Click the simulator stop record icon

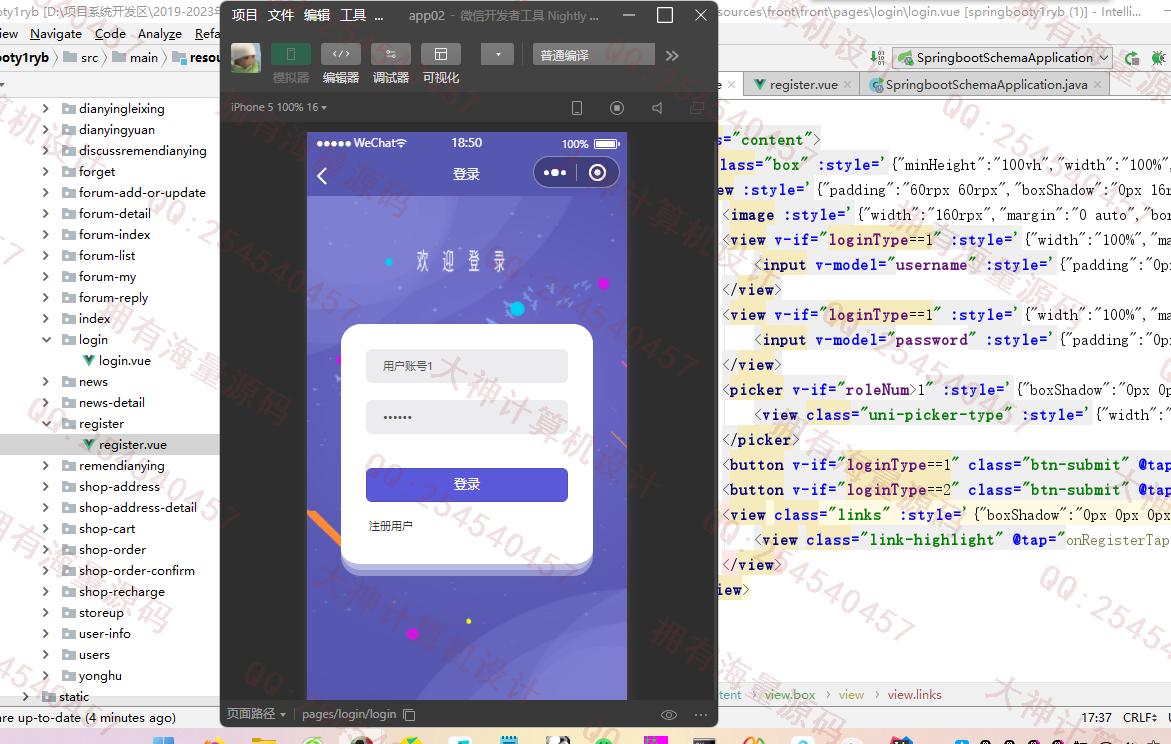(x=617, y=108)
